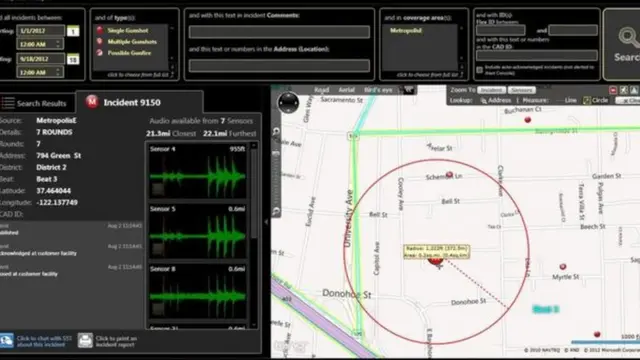Open the start date calendar picker

pos(73,31)
